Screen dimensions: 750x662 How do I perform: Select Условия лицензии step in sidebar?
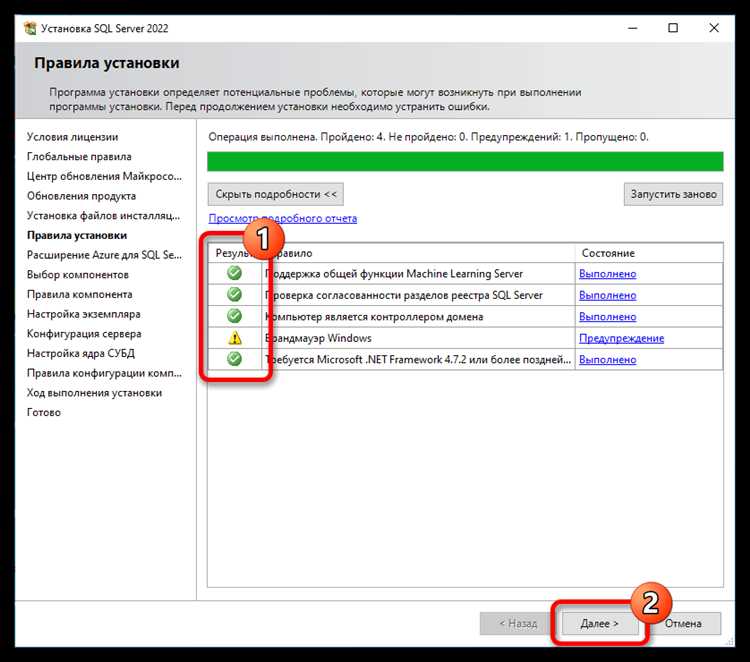pyautogui.click(x=72, y=137)
